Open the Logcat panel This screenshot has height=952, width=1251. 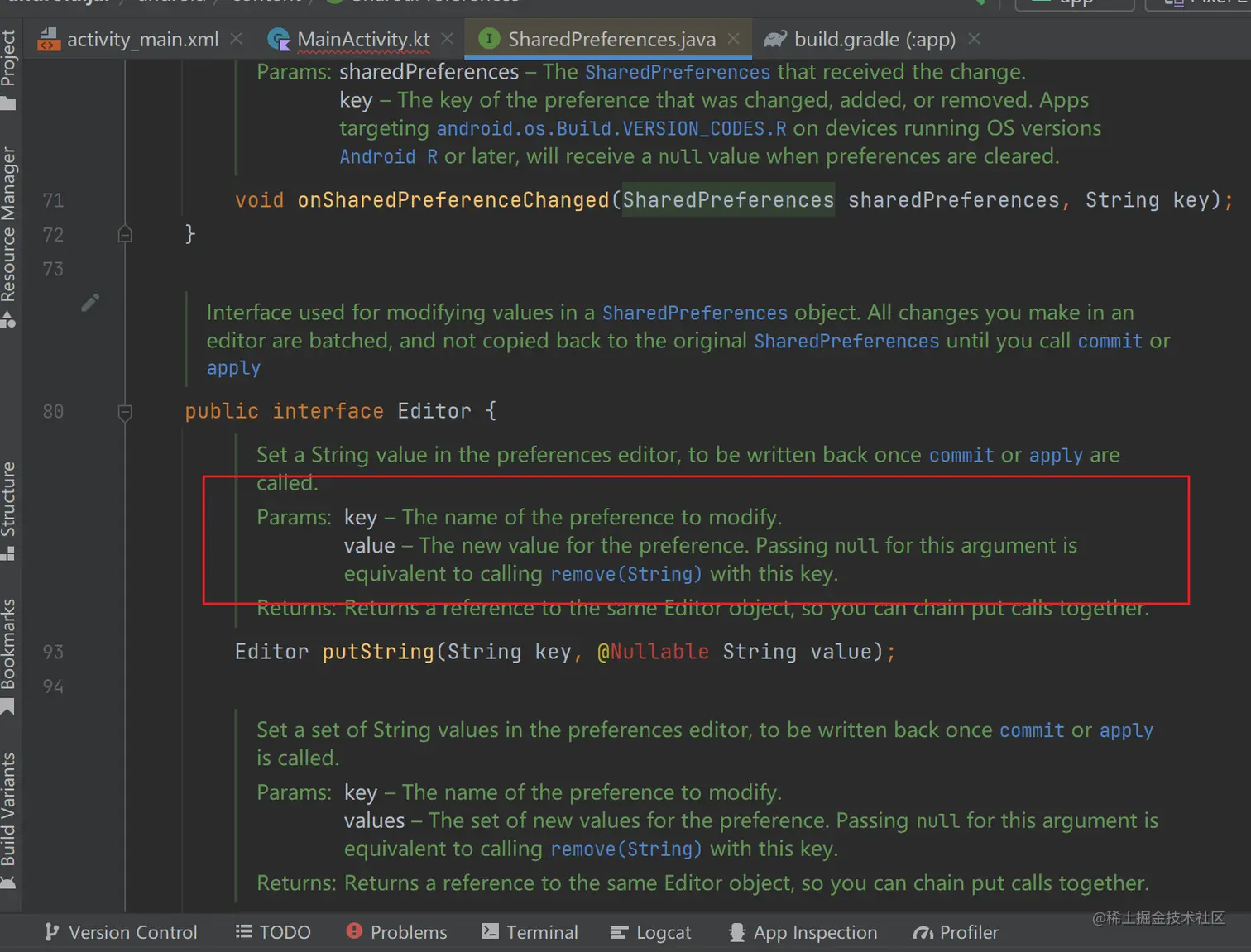pos(650,932)
